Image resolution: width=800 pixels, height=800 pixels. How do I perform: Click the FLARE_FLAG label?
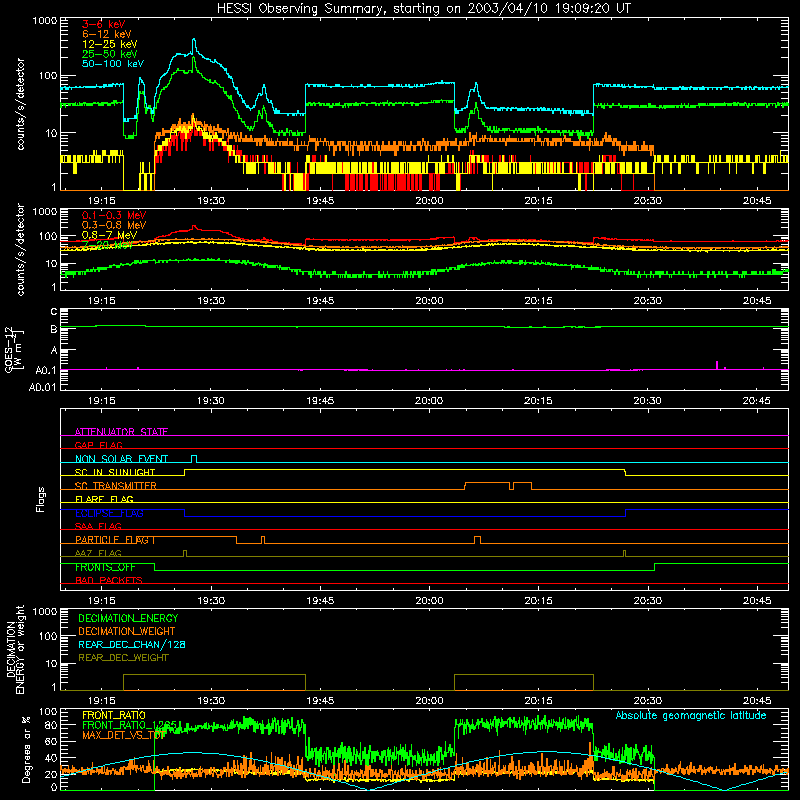104,499
